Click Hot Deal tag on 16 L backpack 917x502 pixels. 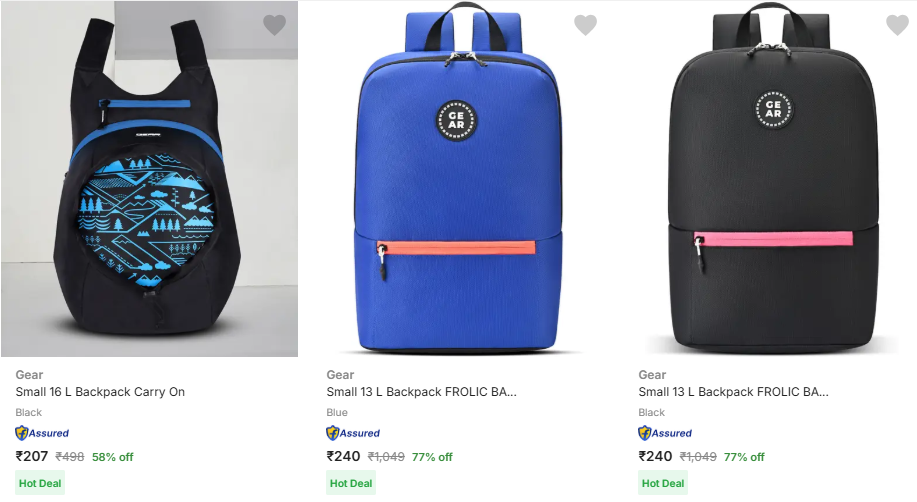pyautogui.click(x=40, y=483)
